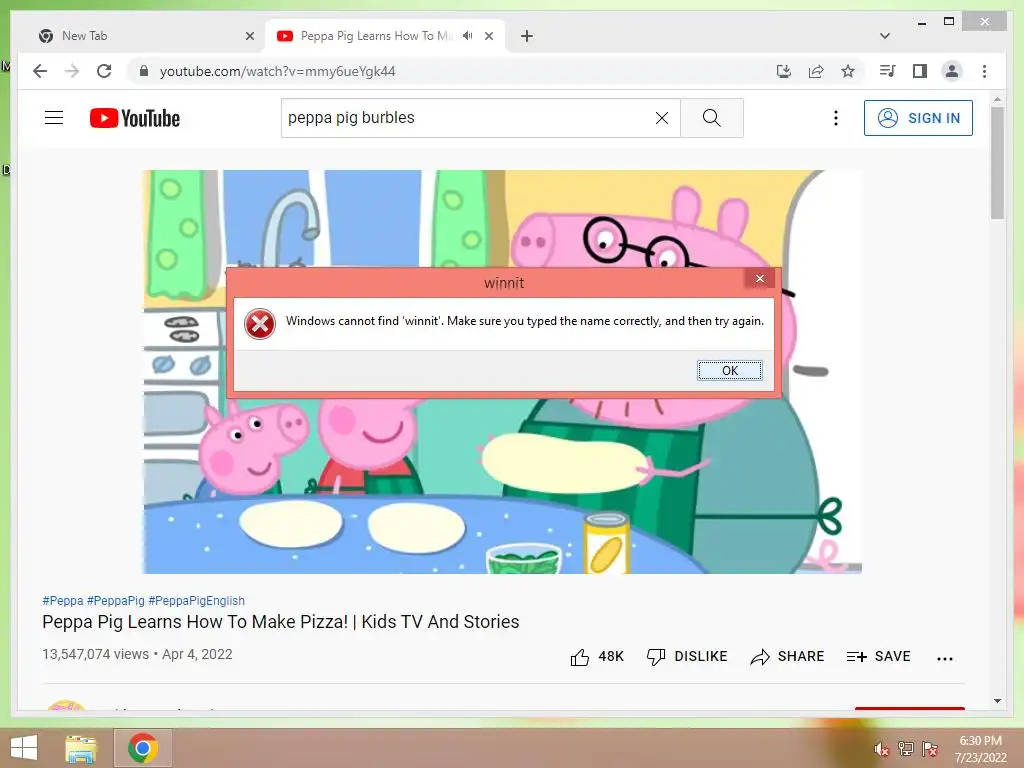Close the winnit error dialog with its X
The image size is (1024, 768).
[x=760, y=279]
